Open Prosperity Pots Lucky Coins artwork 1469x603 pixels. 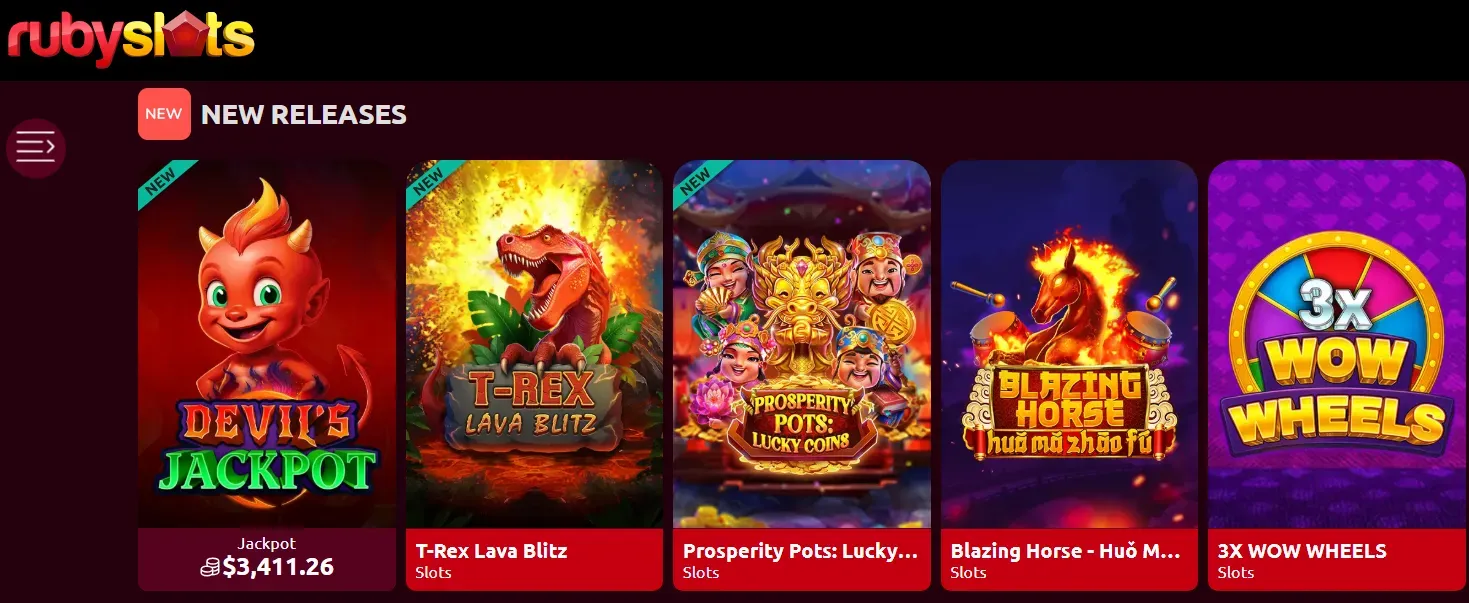(802, 344)
